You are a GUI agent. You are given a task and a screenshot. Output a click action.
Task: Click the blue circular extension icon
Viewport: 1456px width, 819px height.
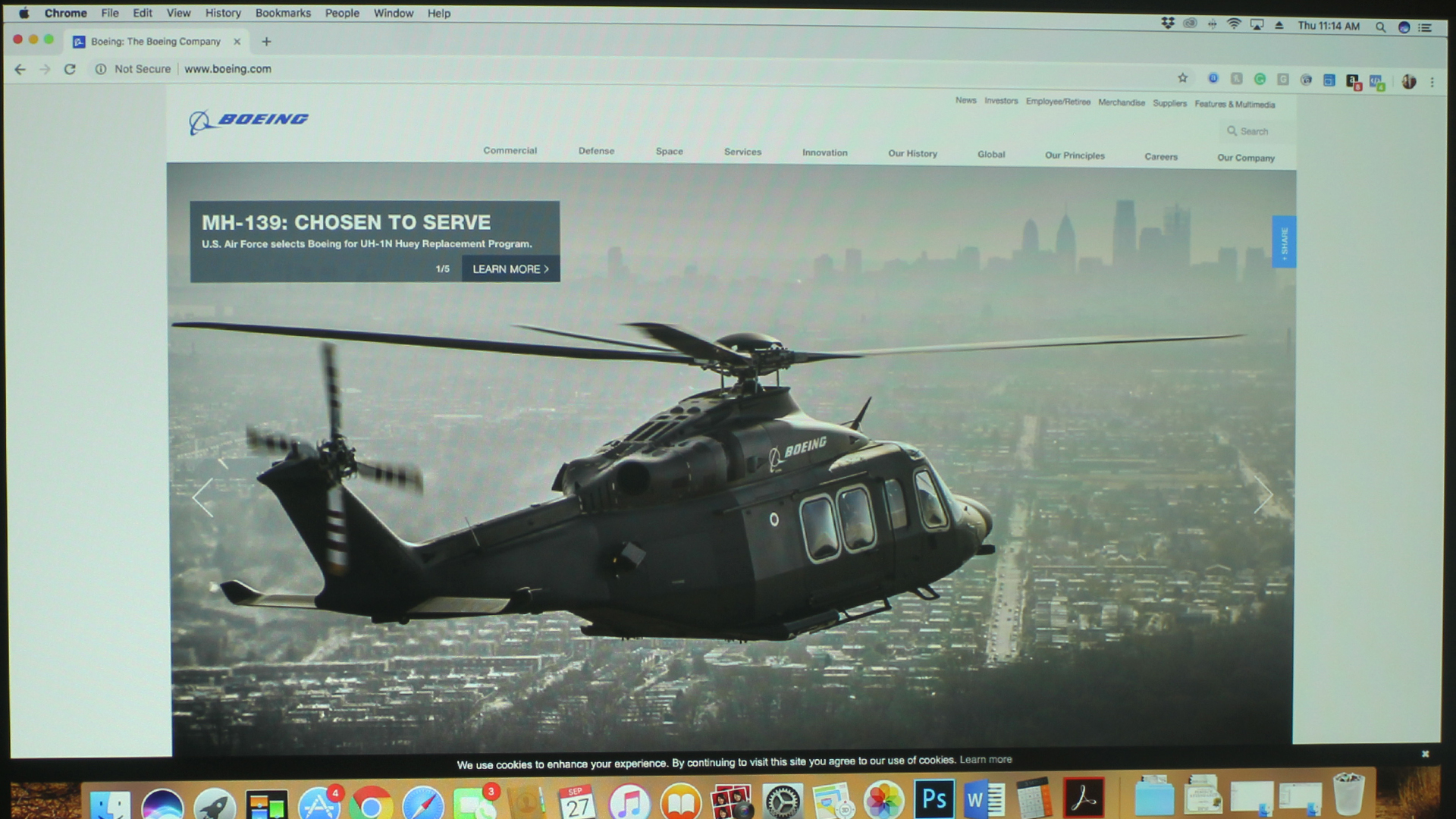tap(1213, 78)
